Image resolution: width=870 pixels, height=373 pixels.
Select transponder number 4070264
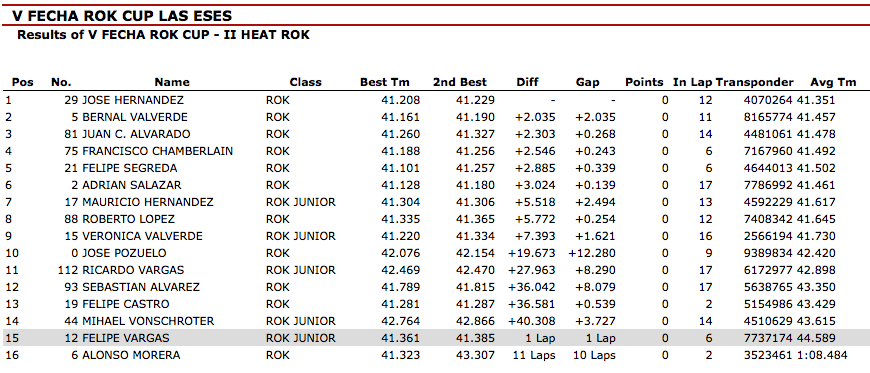[768, 100]
